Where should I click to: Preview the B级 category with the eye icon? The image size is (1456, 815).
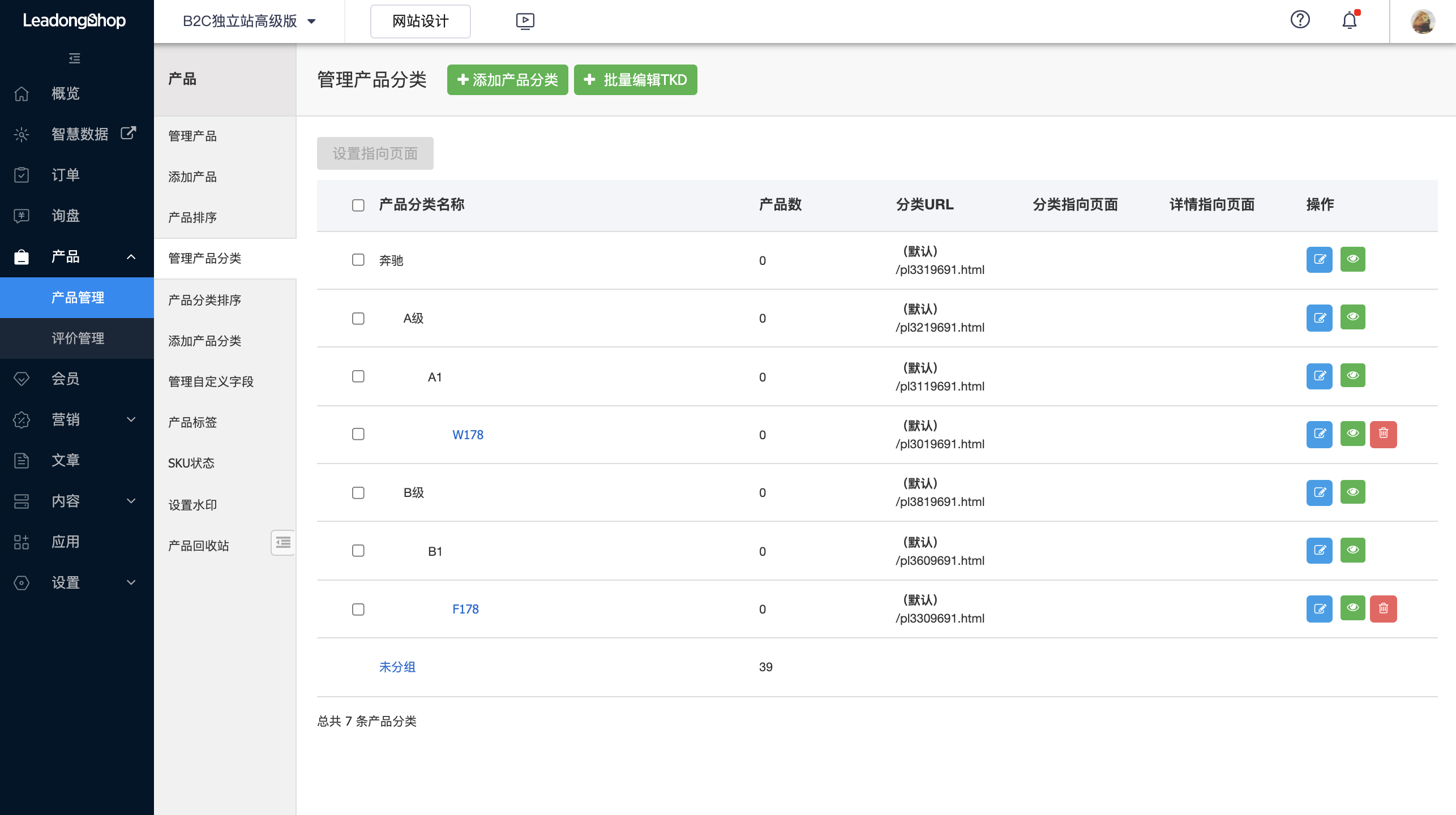click(1352, 492)
